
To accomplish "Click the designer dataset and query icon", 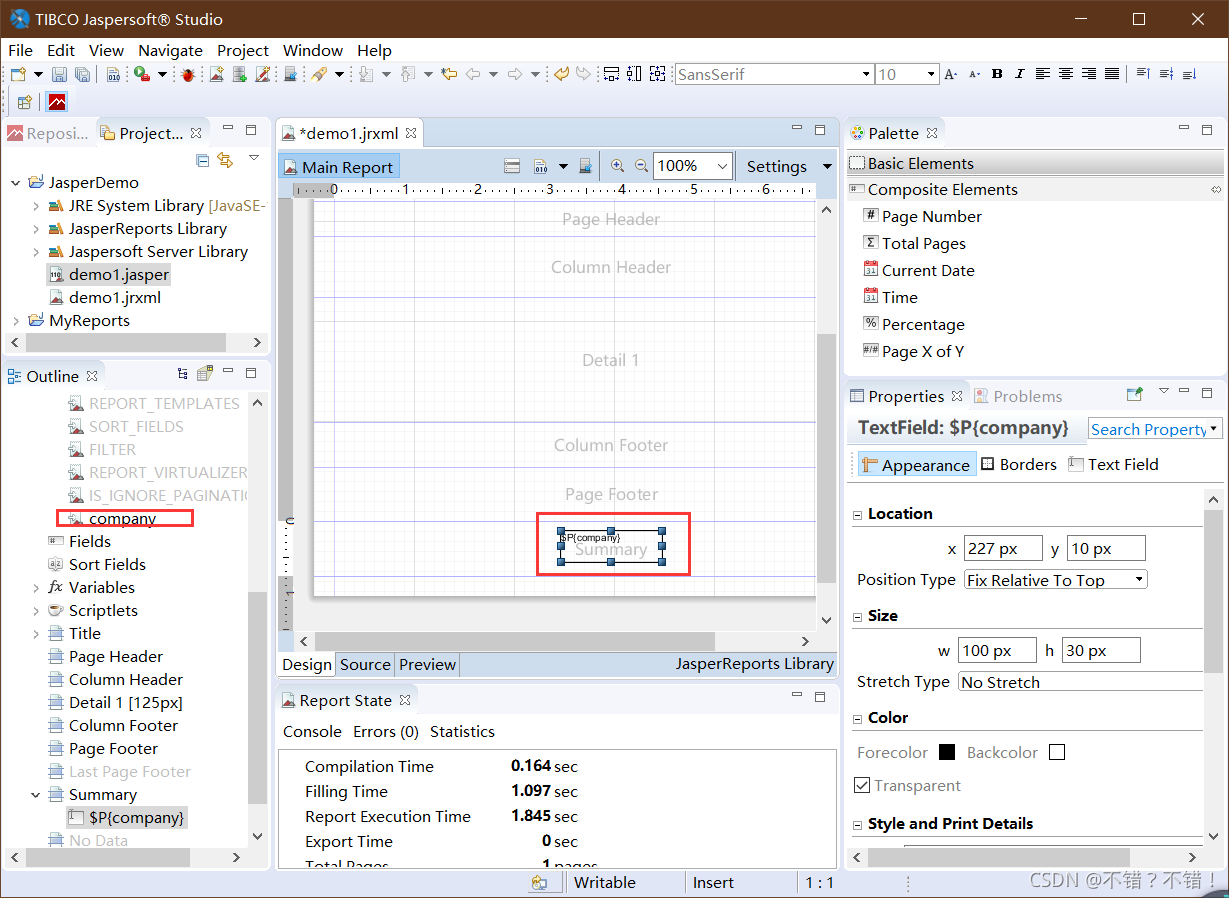I will 512,166.
